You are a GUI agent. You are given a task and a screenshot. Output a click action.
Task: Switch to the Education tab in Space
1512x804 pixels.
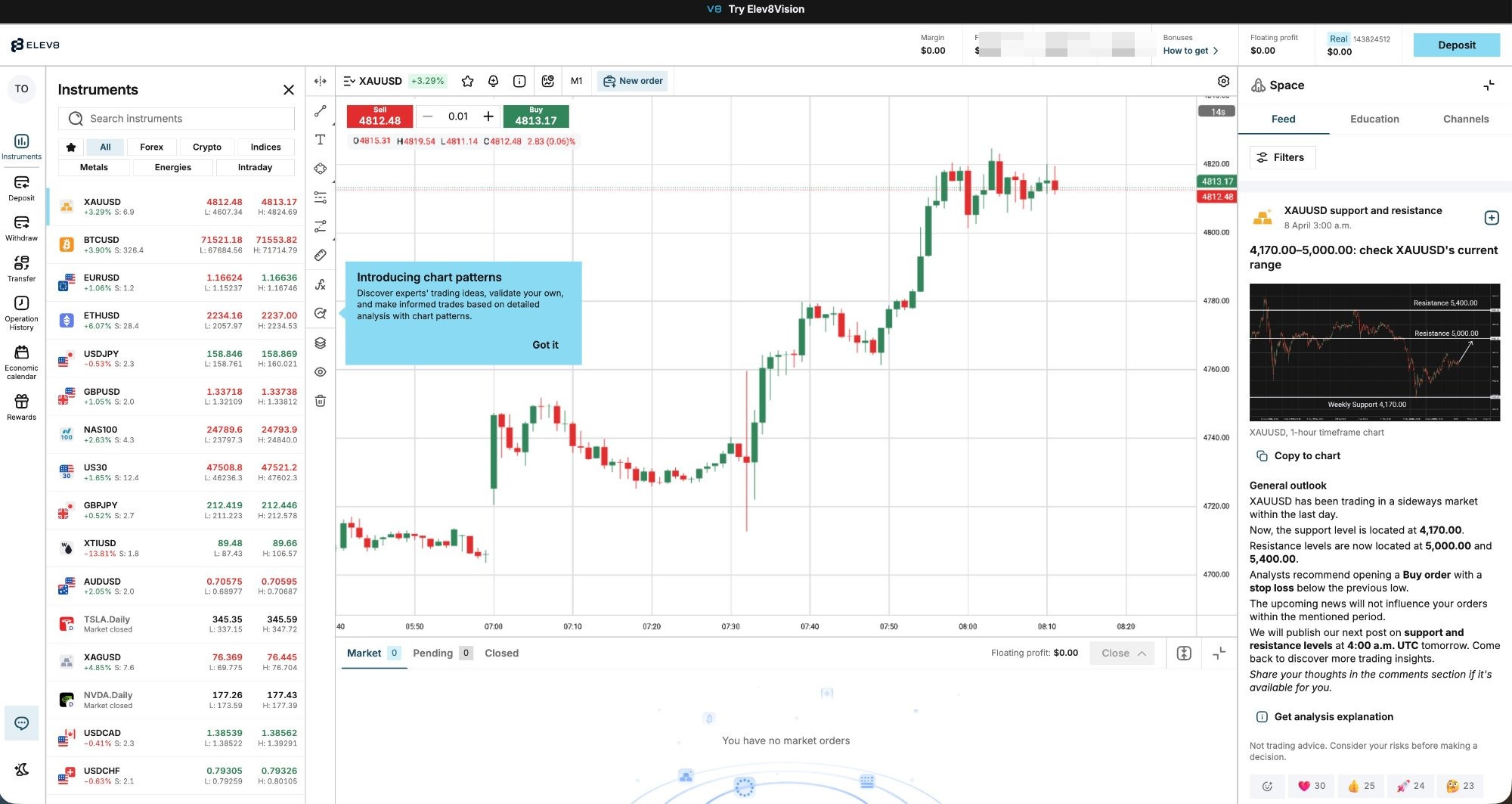[x=1374, y=119]
